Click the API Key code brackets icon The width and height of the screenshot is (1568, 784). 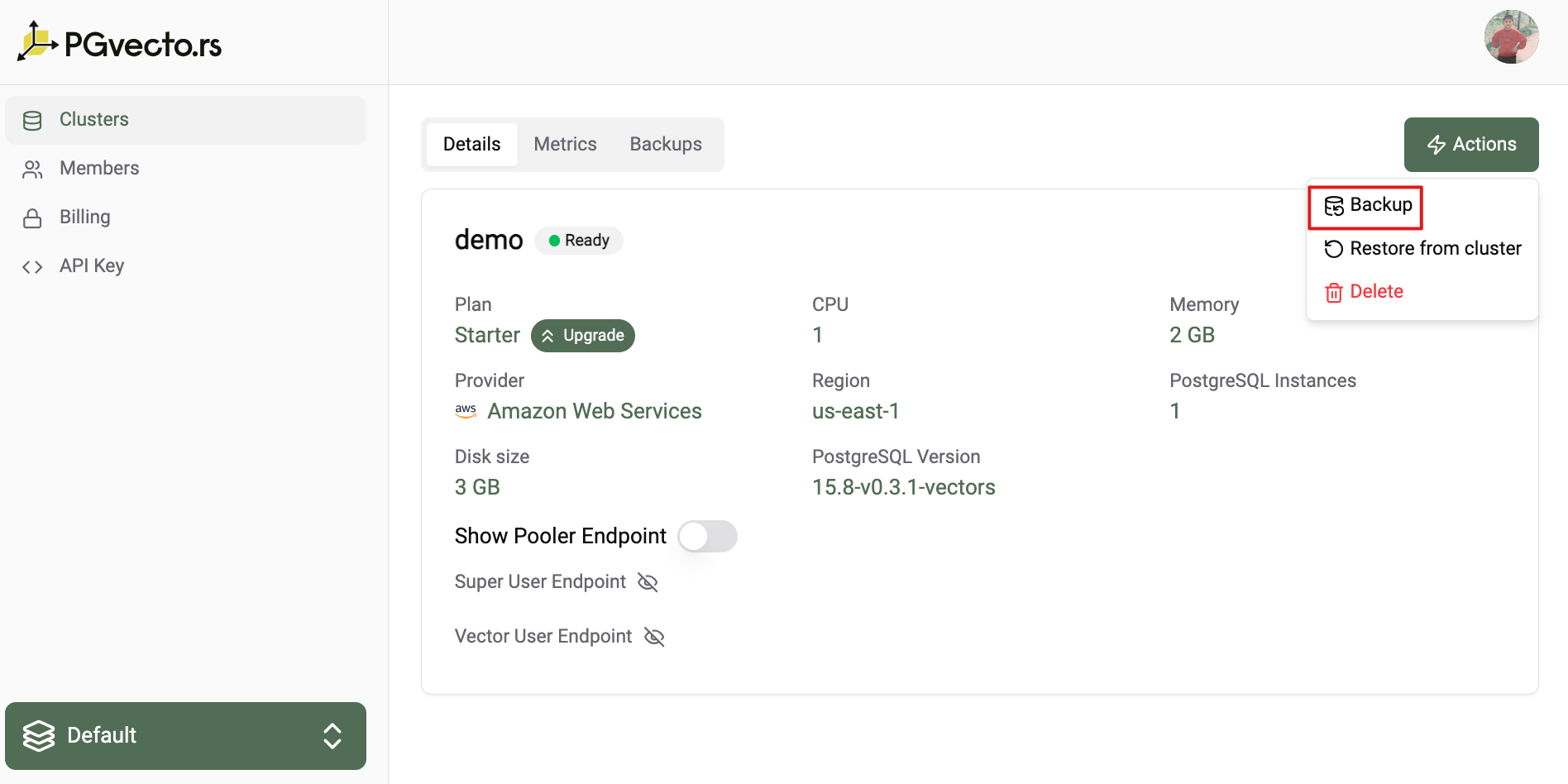click(x=32, y=267)
